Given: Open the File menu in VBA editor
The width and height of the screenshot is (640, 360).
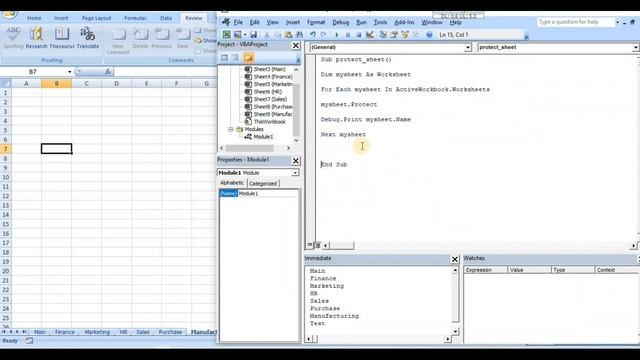Looking at the screenshot, I should click(238, 22).
